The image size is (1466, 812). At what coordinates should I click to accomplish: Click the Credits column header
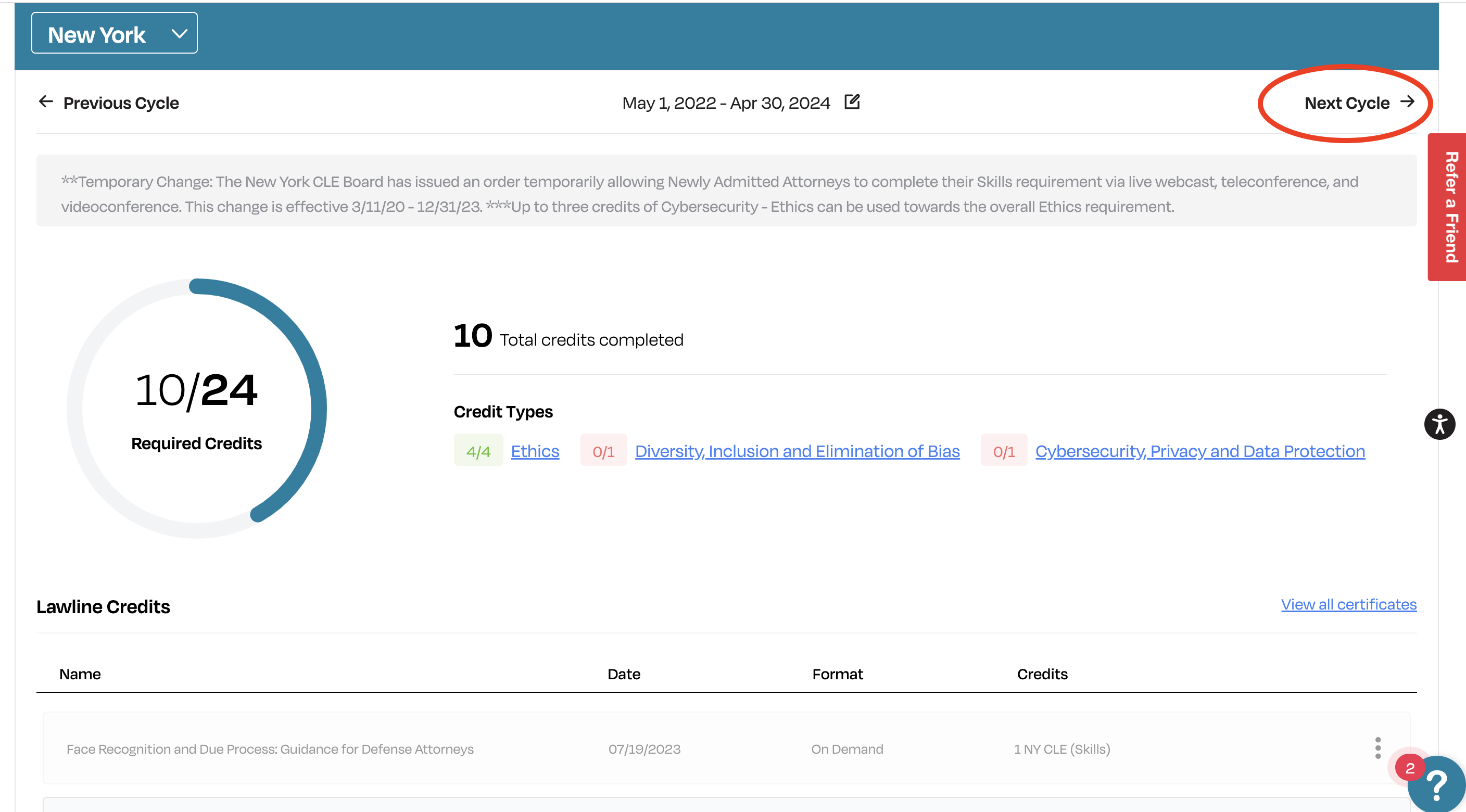click(x=1042, y=674)
